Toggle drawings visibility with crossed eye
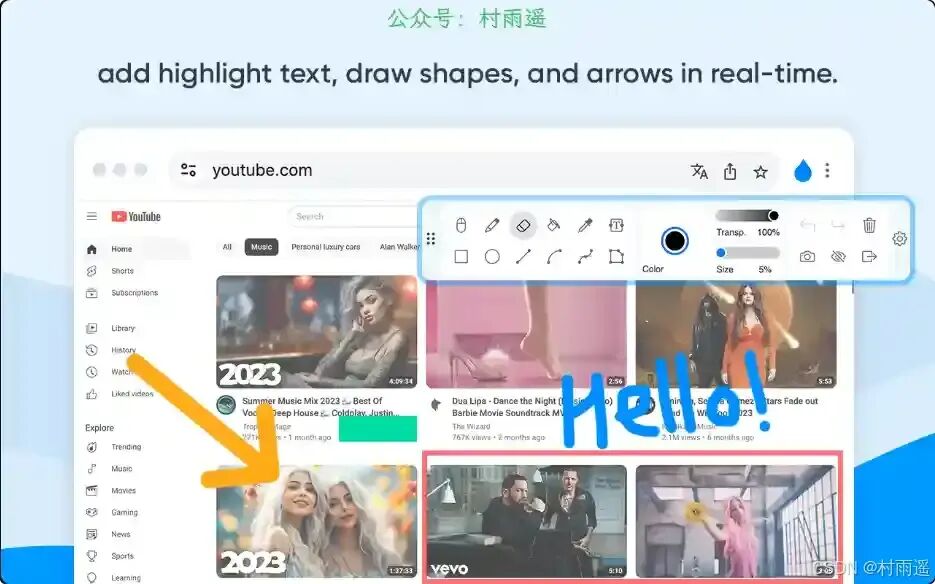The image size is (935, 584). click(838, 257)
